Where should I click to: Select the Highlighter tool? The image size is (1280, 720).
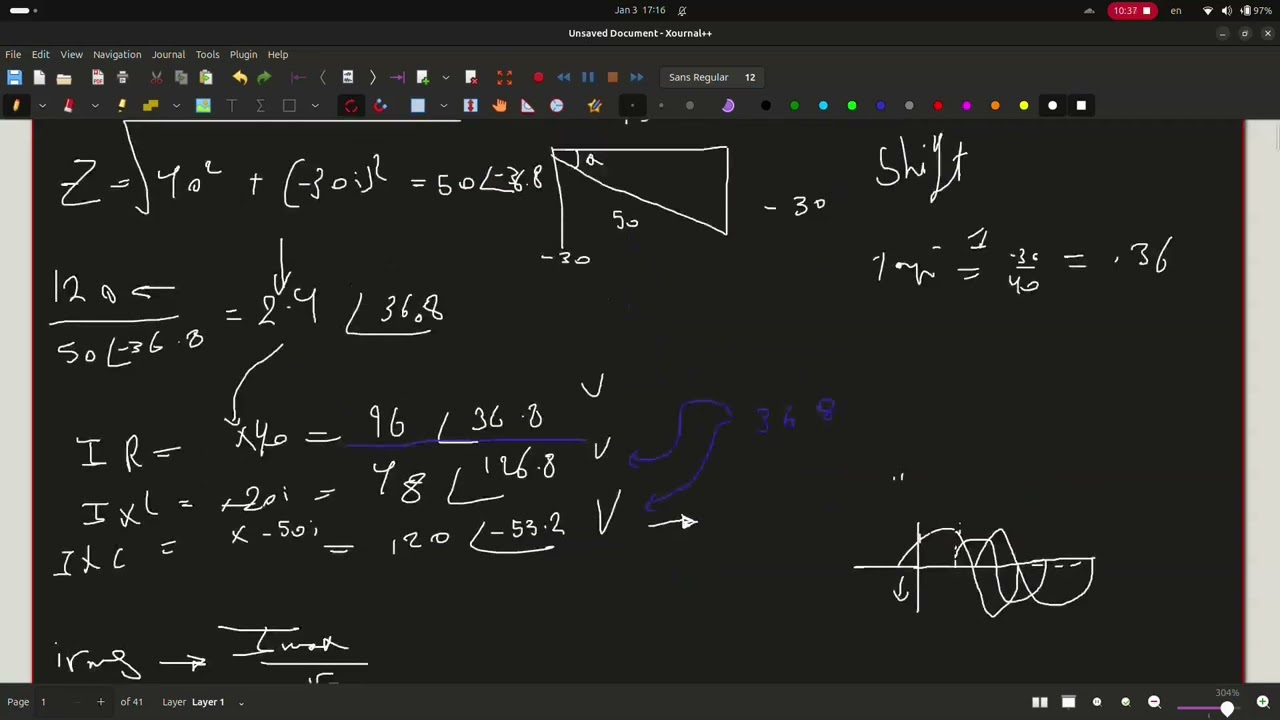click(x=122, y=105)
